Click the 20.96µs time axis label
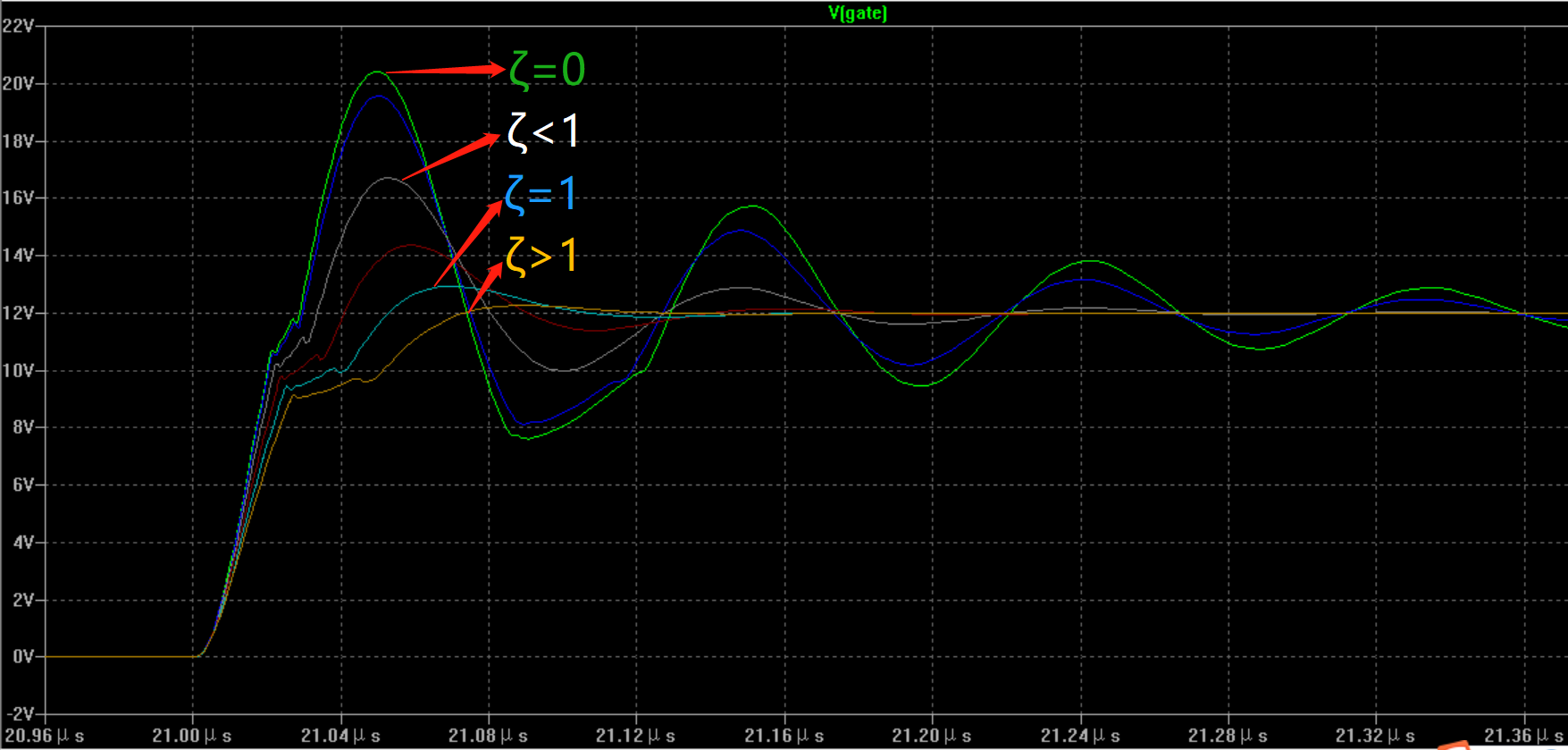The width and height of the screenshot is (1568, 750). [x=45, y=736]
